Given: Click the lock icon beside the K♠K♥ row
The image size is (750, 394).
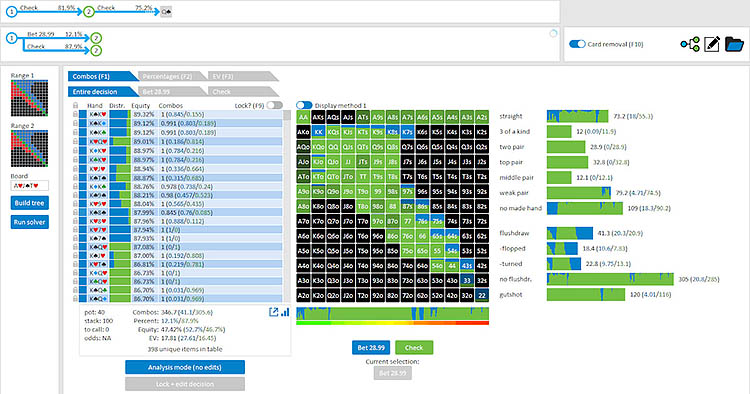Looking at the screenshot, I should [x=75, y=114].
